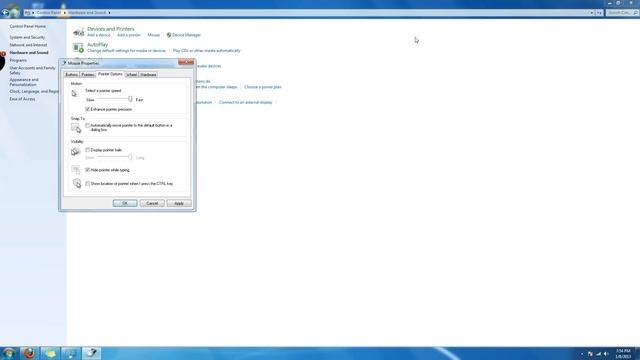Open the address bar history dropdown
640x360 pixels.
591,13
